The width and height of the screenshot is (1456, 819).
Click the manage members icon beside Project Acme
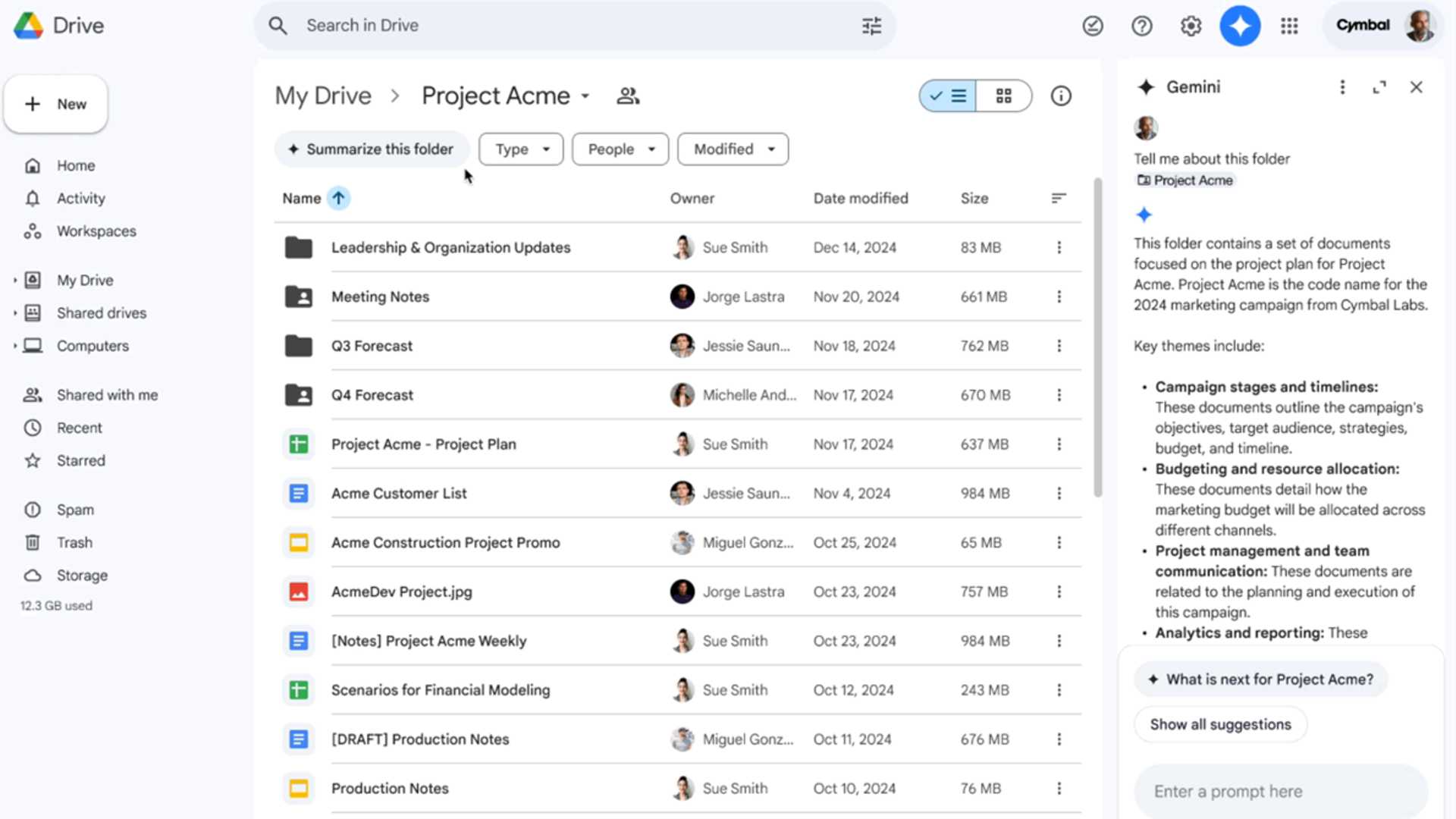pos(628,96)
